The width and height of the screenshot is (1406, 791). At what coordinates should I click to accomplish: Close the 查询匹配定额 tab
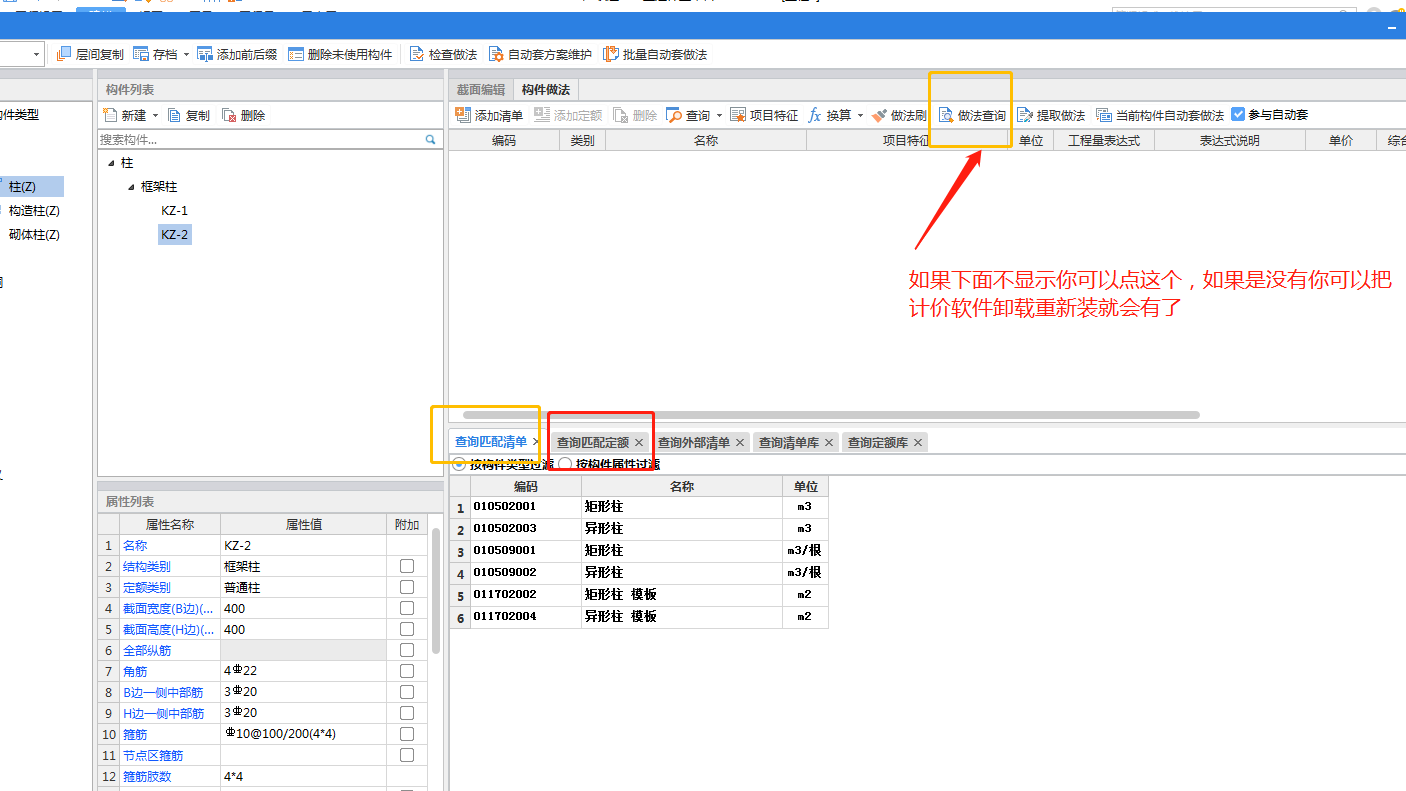tap(639, 442)
